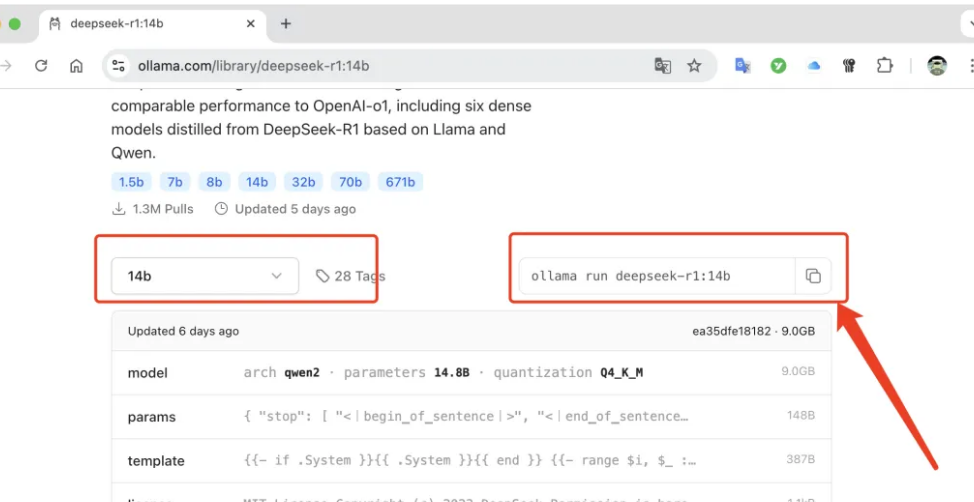The height and width of the screenshot is (502, 974).
Task: Click quantization Q4_K_M text
Action: (x=568, y=373)
